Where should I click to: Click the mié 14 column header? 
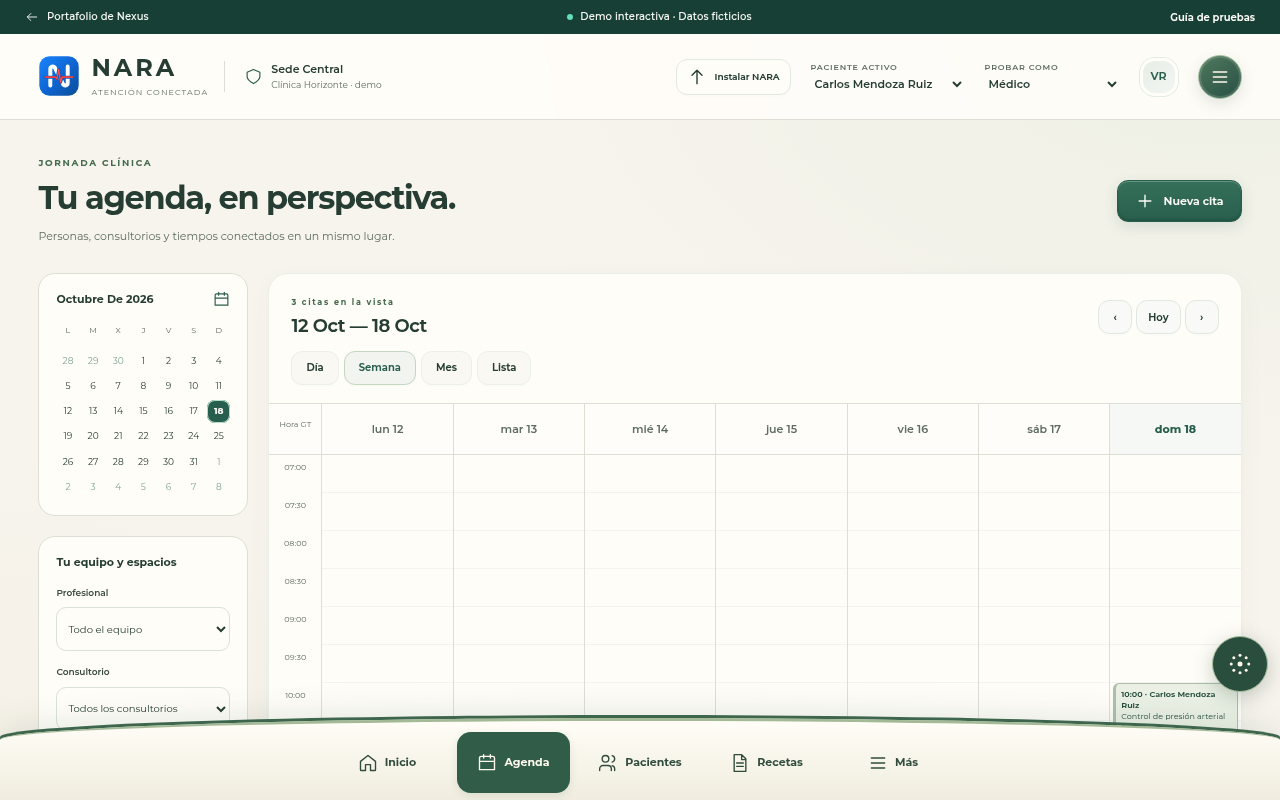[x=650, y=429]
